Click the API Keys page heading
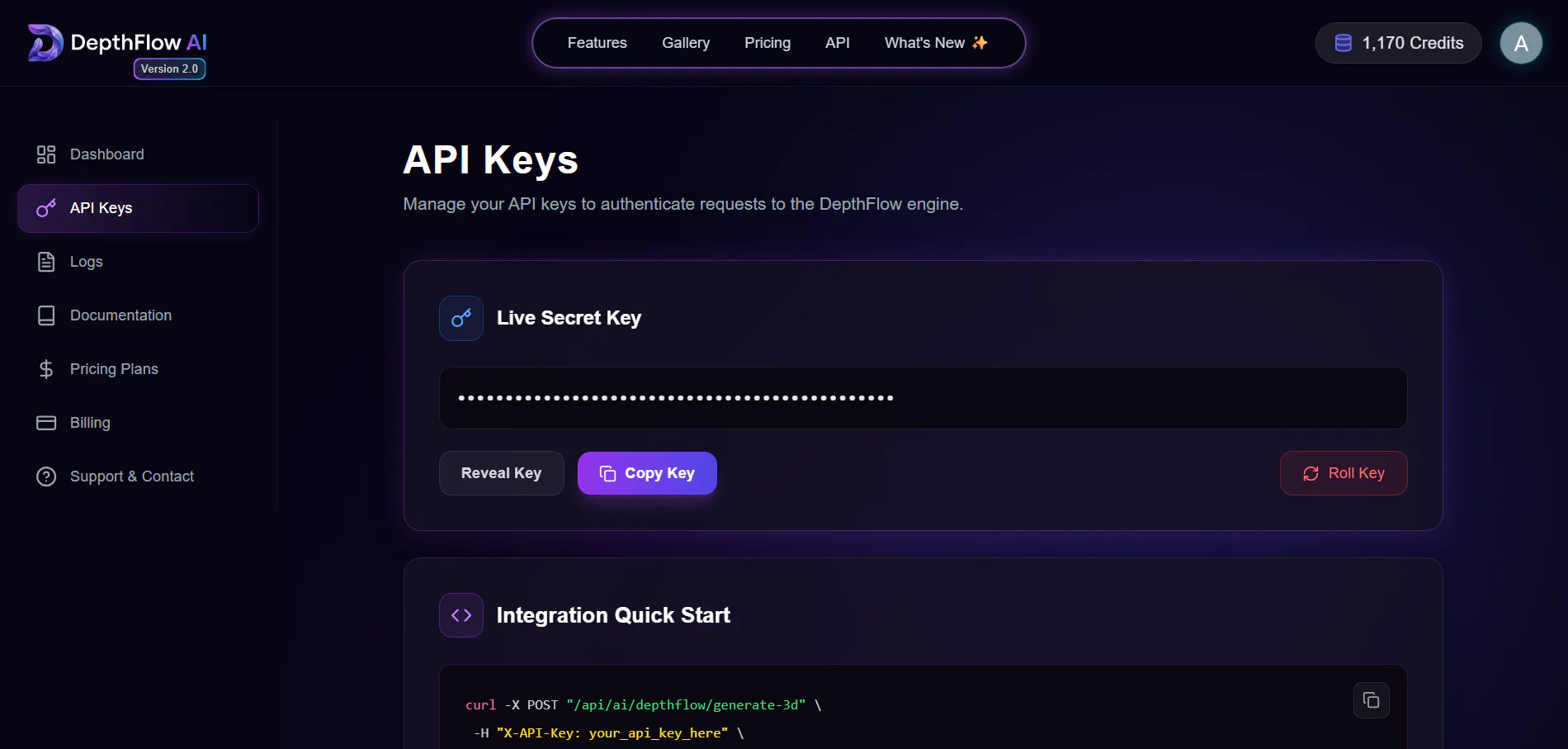The height and width of the screenshot is (749, 1568). [490, 160]
